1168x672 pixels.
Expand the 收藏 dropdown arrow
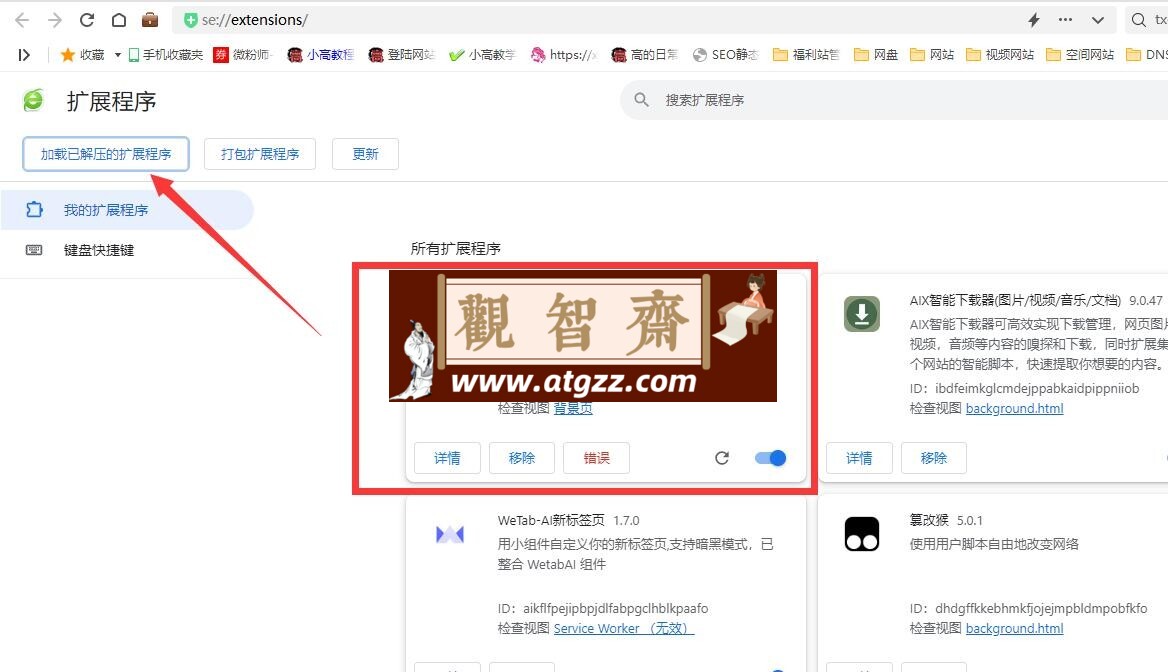click(x=118, y=55)
